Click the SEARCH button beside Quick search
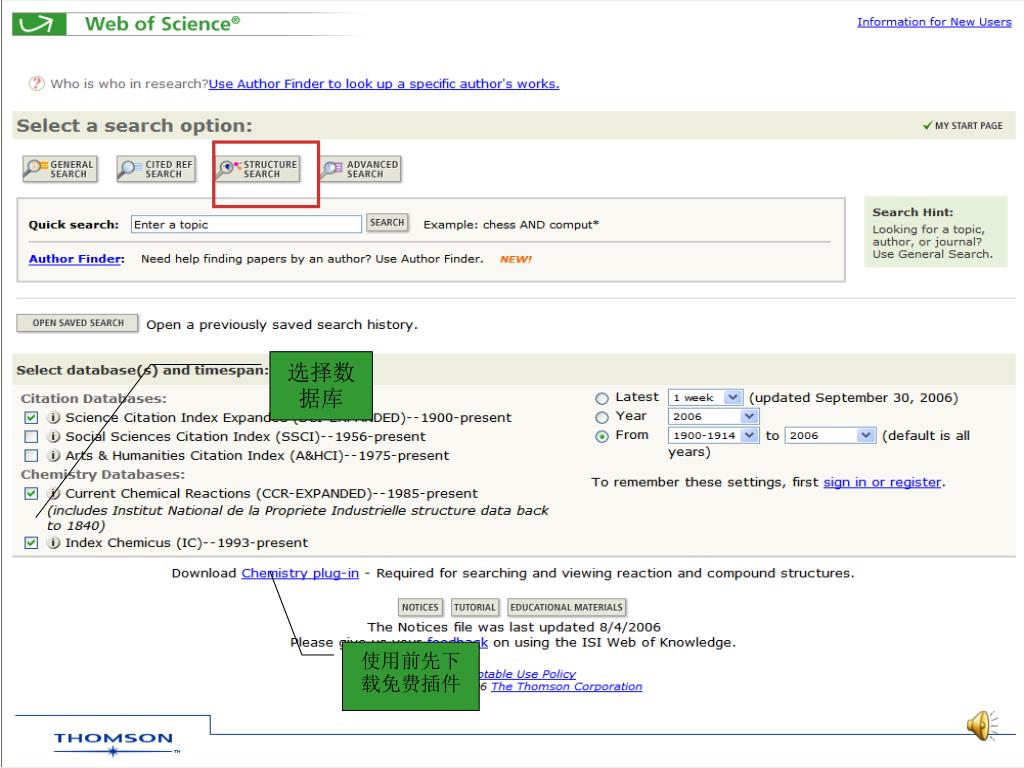Screen dimensions: 1024x768 point(387,223)
